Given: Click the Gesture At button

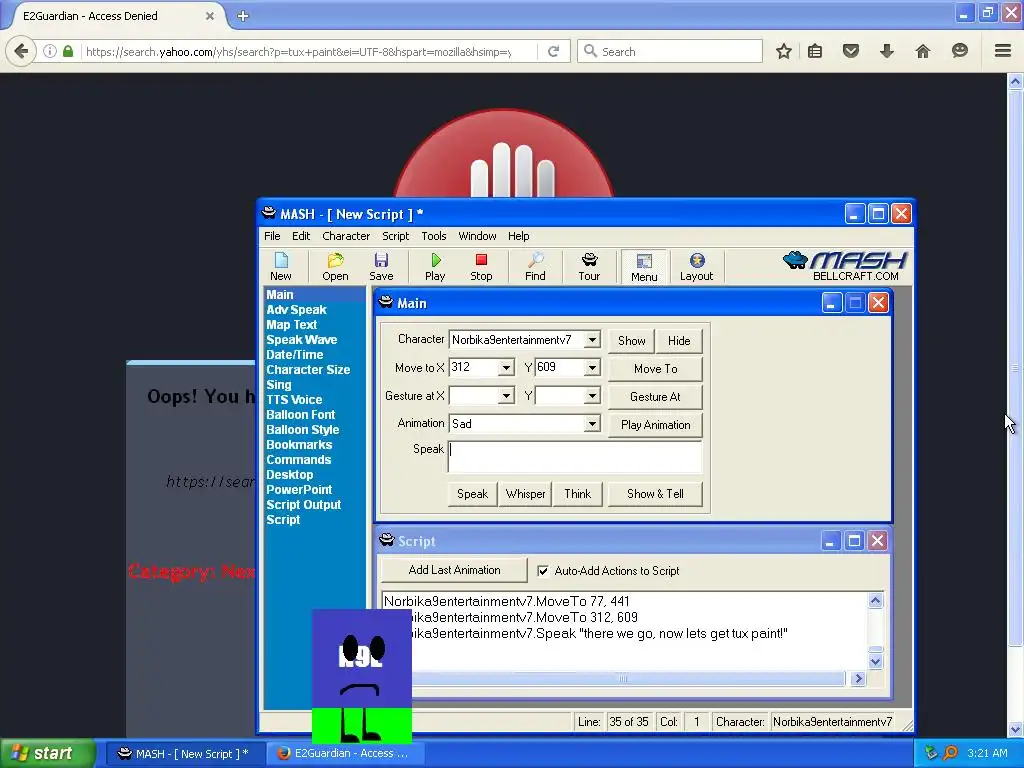Looking at the screenshot, I should [x=655, y=397].
